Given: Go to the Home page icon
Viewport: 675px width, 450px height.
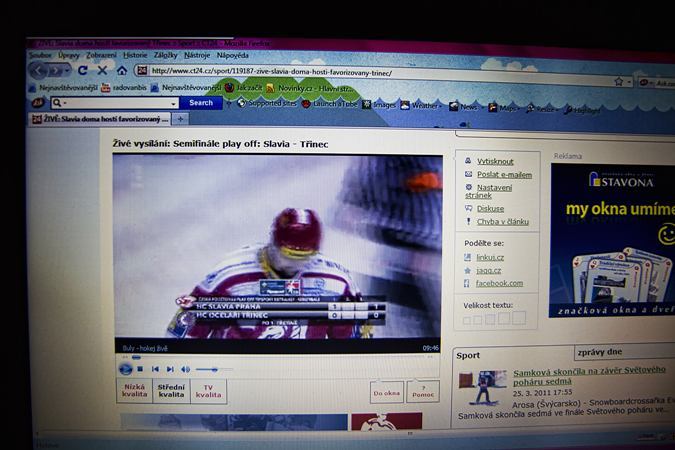Looking at the screenshot, I should tap(122, 70).
